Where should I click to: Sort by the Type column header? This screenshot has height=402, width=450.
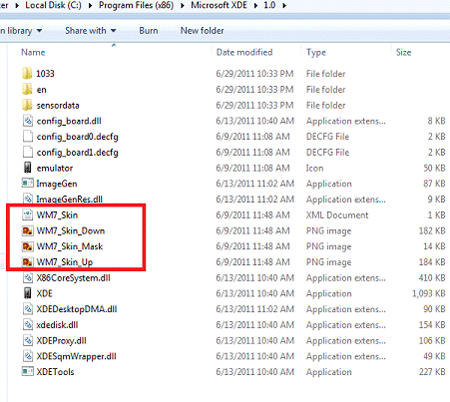(316, 52)
